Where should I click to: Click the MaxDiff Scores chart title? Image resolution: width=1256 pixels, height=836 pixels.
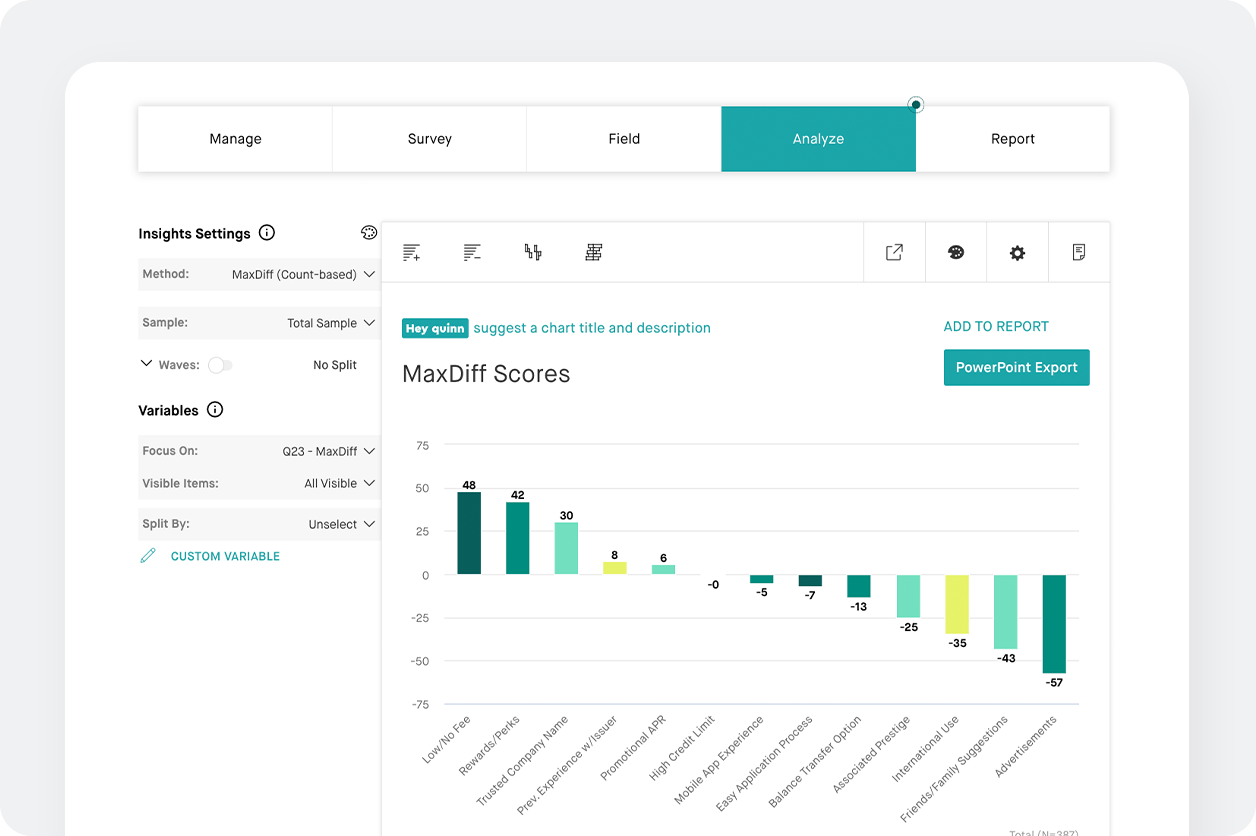coord(486,374)
